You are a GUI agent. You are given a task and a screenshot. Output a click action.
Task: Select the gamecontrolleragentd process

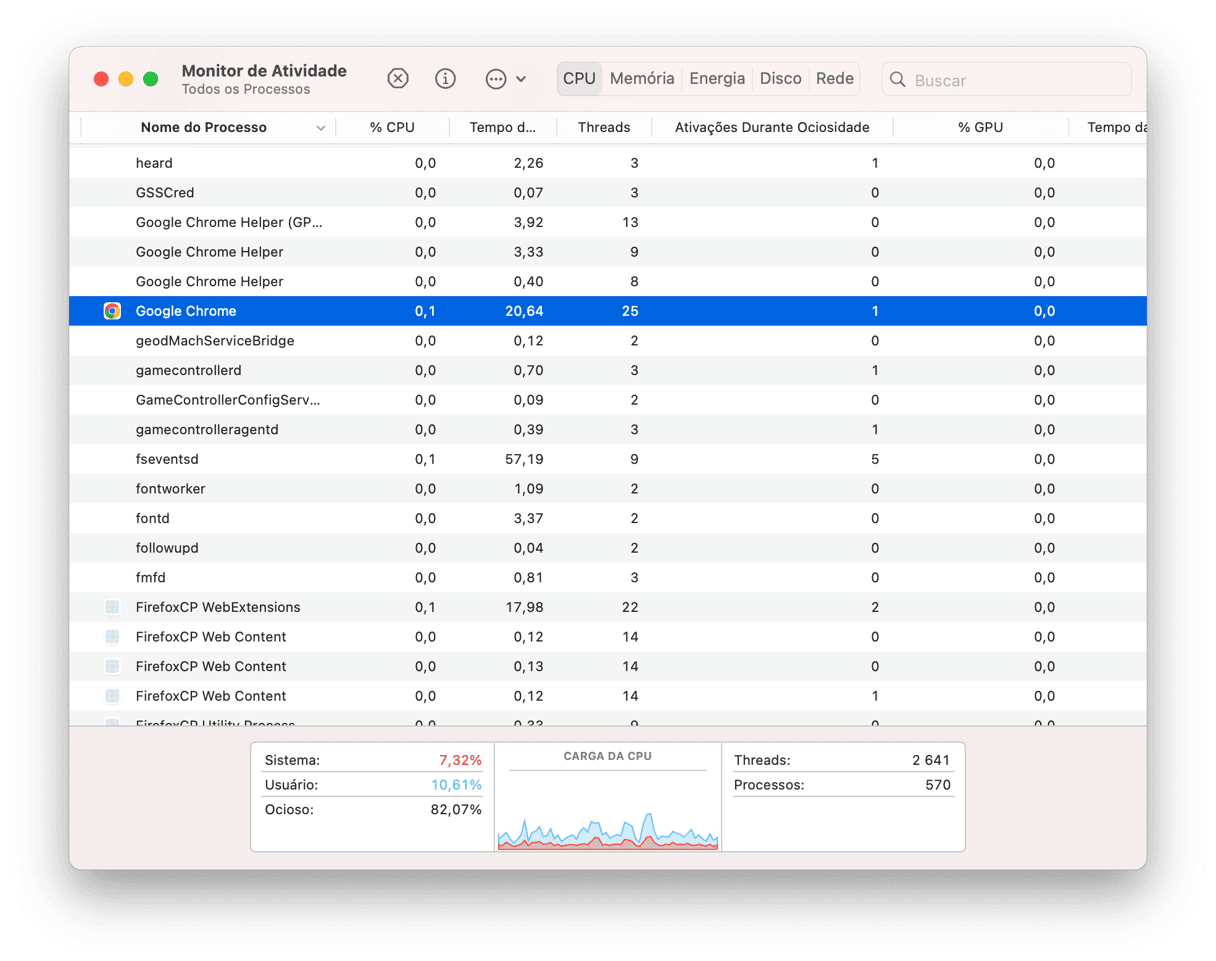[x=608, y=430]
